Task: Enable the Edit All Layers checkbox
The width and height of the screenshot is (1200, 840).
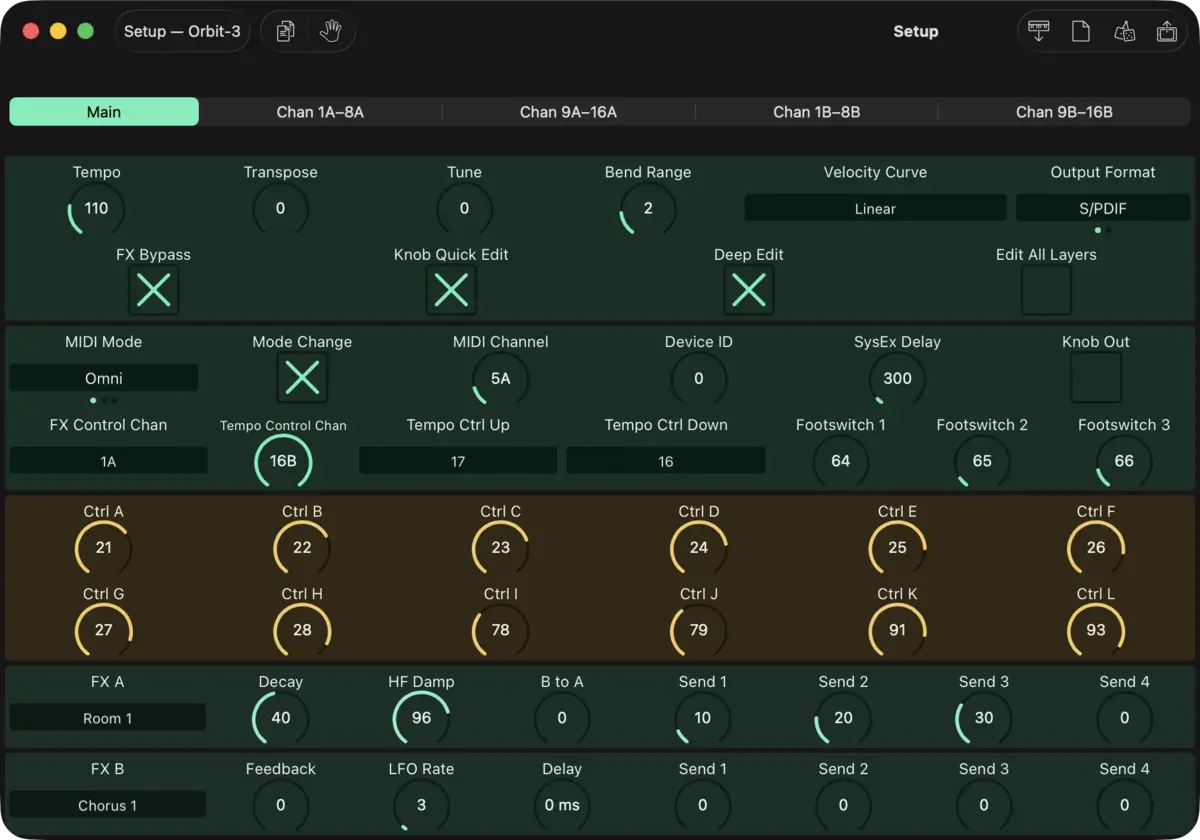Action: tap(1046, 291)
